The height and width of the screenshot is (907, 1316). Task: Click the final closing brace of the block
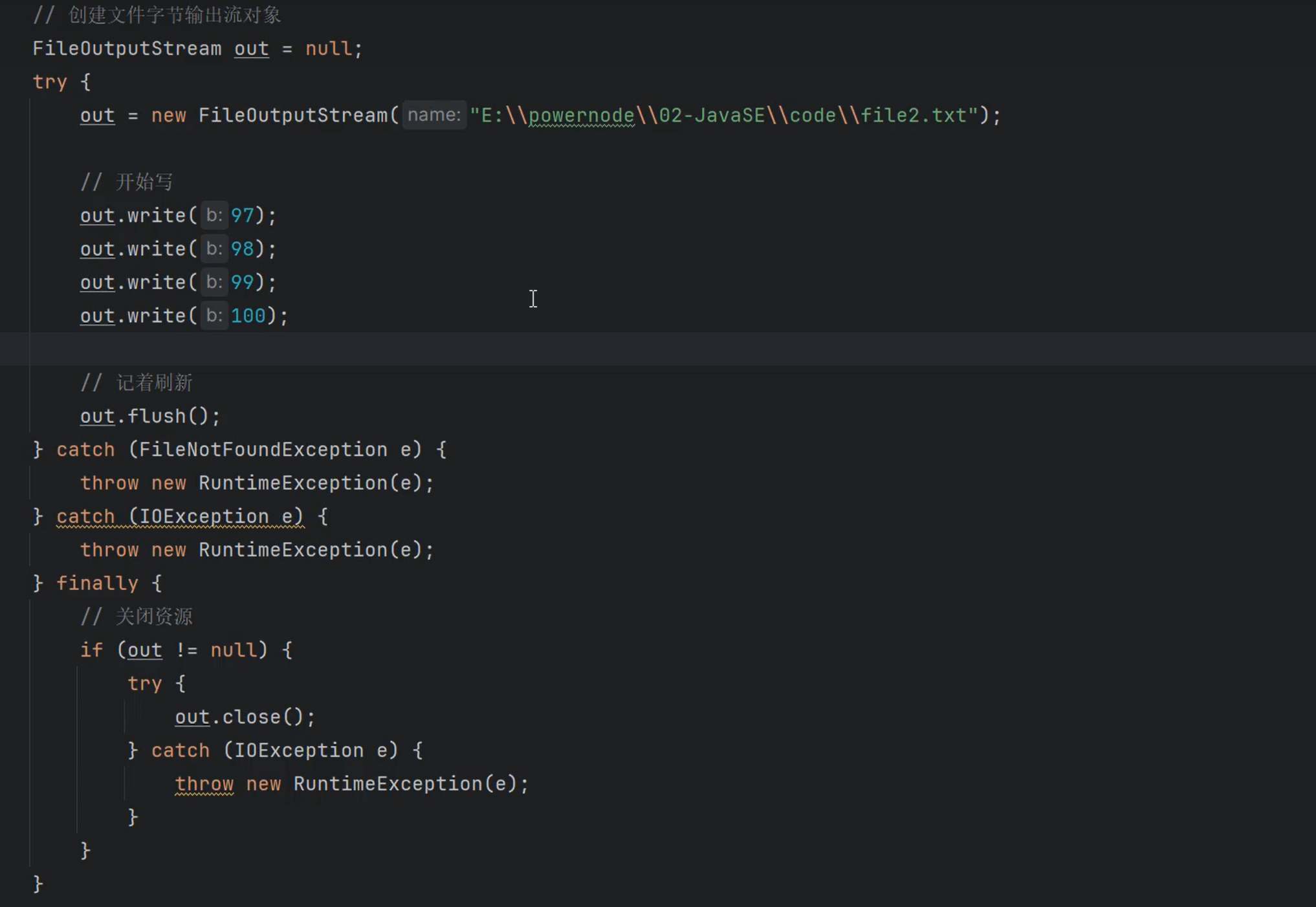(38, 884)
